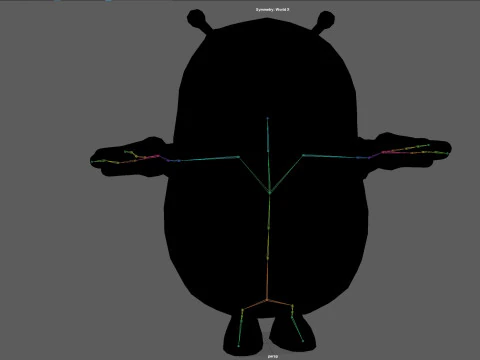480x360 pixels.
Task: Select the mid-spine joint on yellow-green bone
Action: pos(269,228)
